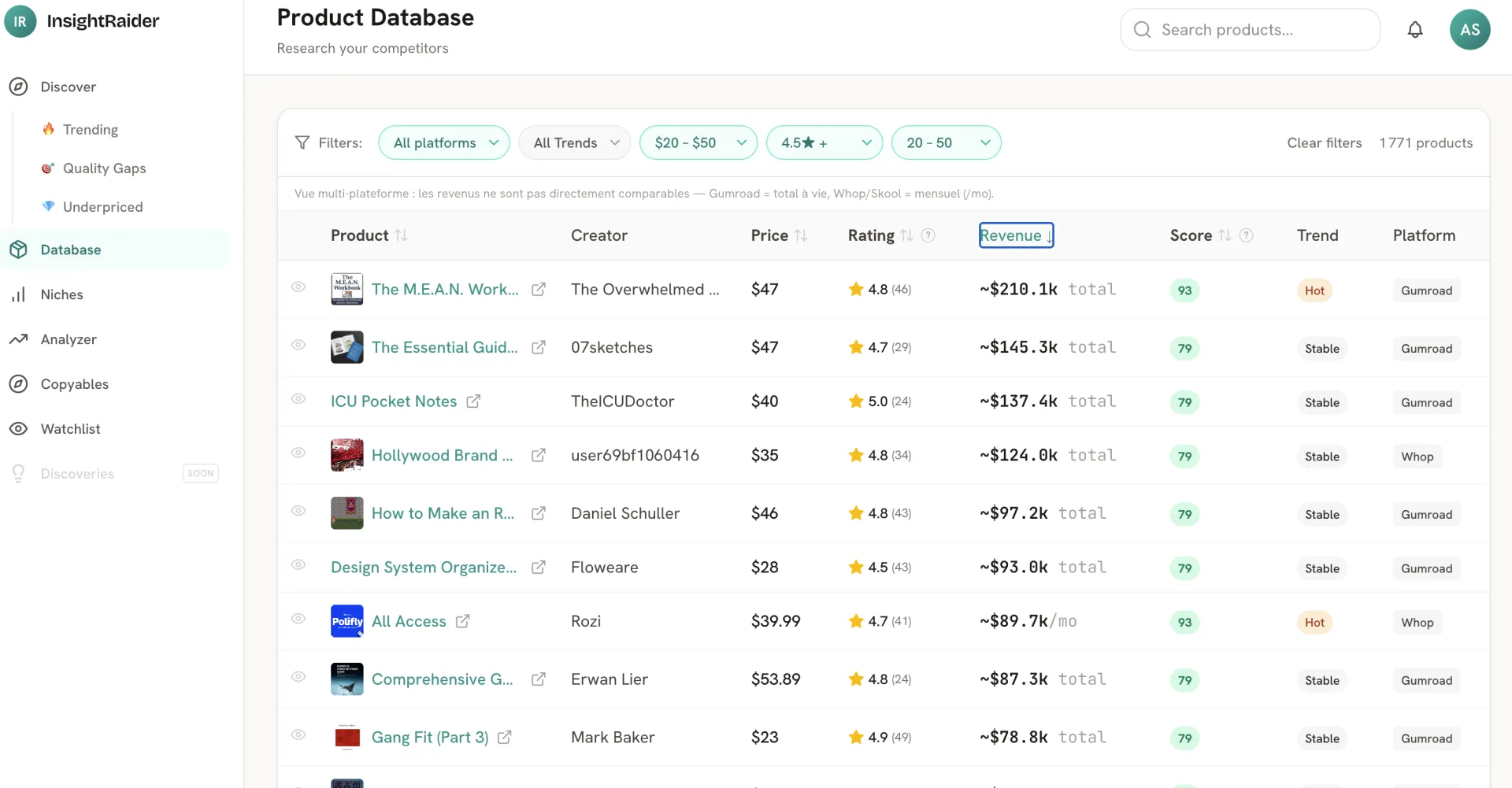Click the InsightRaider IR logo icon

click(x=20, y=21)
